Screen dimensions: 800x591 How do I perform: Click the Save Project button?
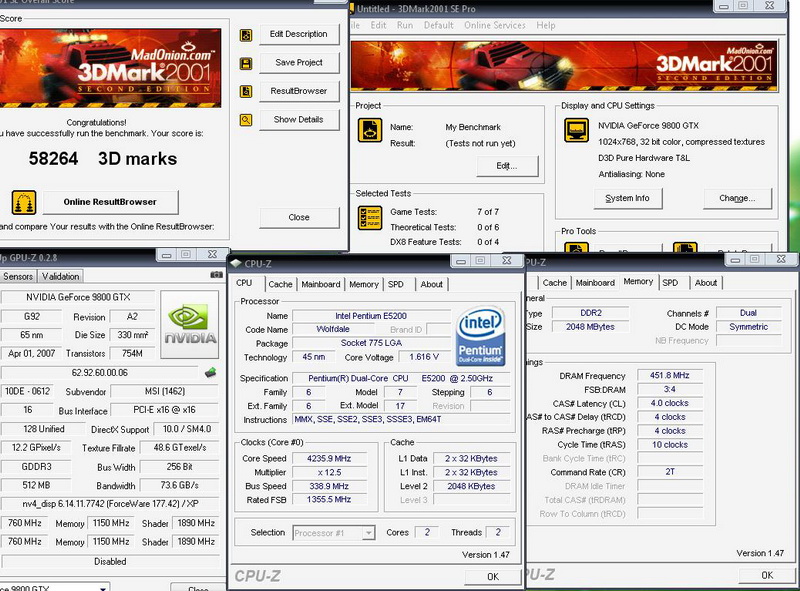(x=299, y=63)
